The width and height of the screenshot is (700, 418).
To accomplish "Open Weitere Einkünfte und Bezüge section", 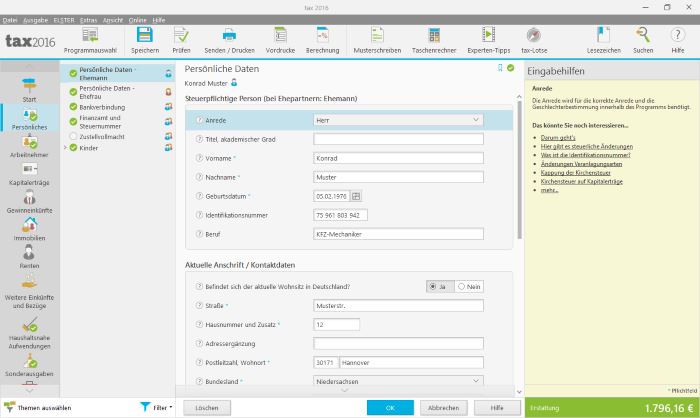I will coord(29,293).
